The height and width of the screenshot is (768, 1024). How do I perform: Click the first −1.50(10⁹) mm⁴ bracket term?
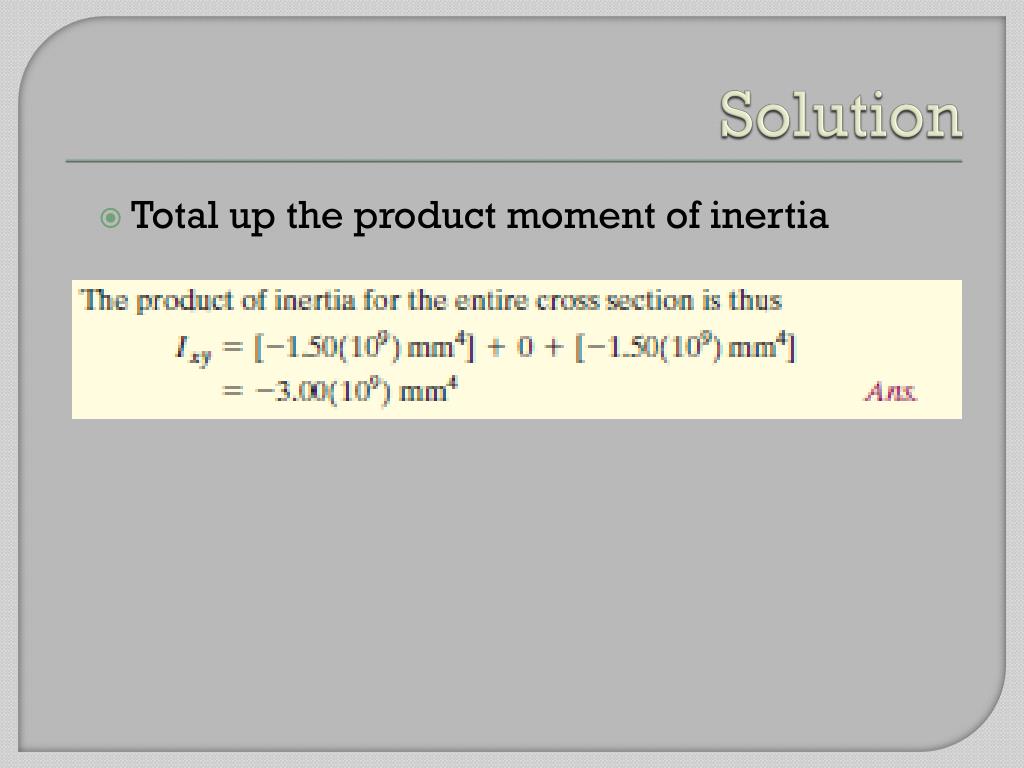click(x=364, y=347)
